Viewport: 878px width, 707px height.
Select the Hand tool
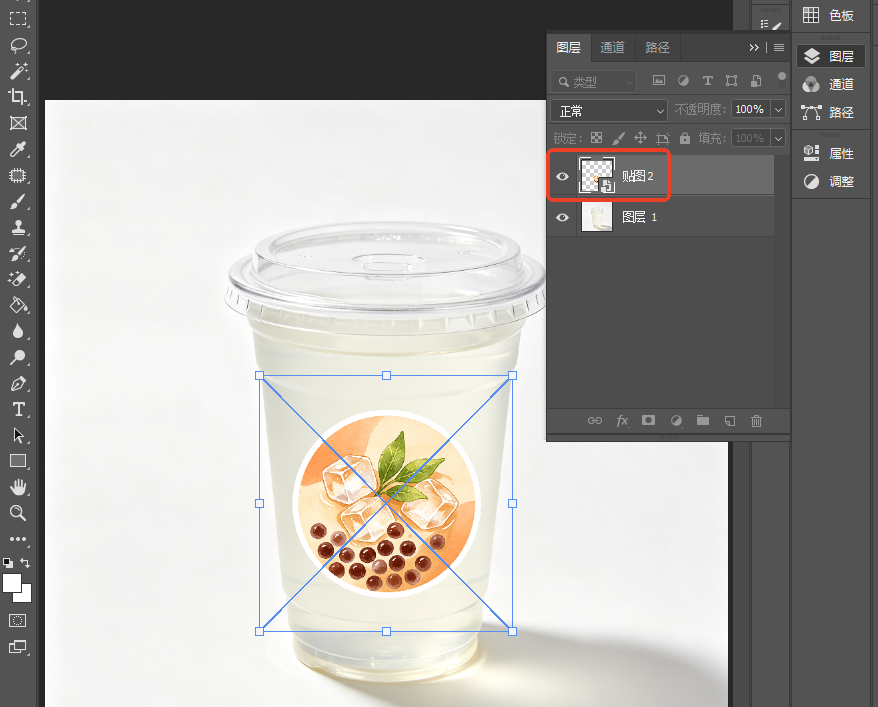(18, 487)
